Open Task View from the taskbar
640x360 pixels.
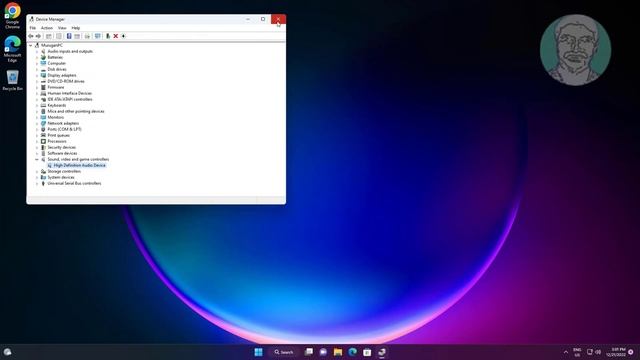click(309, 352)
